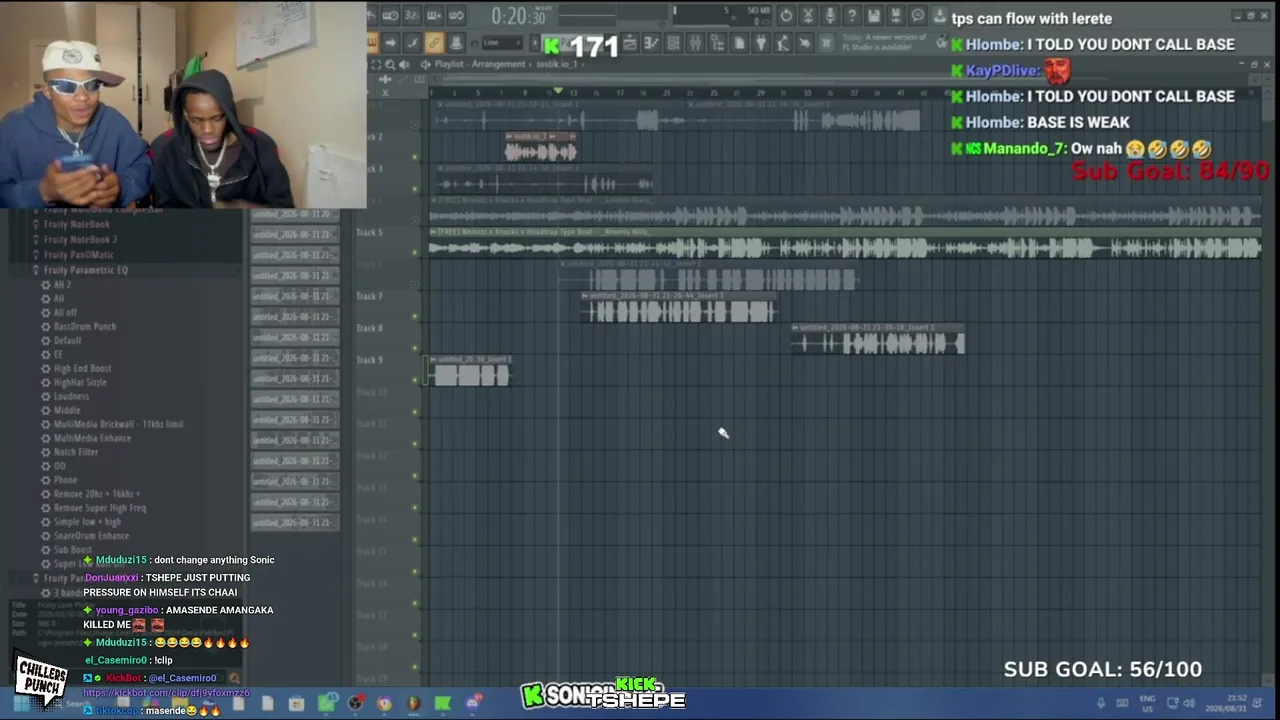
Task: Click the stamp icon beside the link icon
Action: click(x=456, y=43)
